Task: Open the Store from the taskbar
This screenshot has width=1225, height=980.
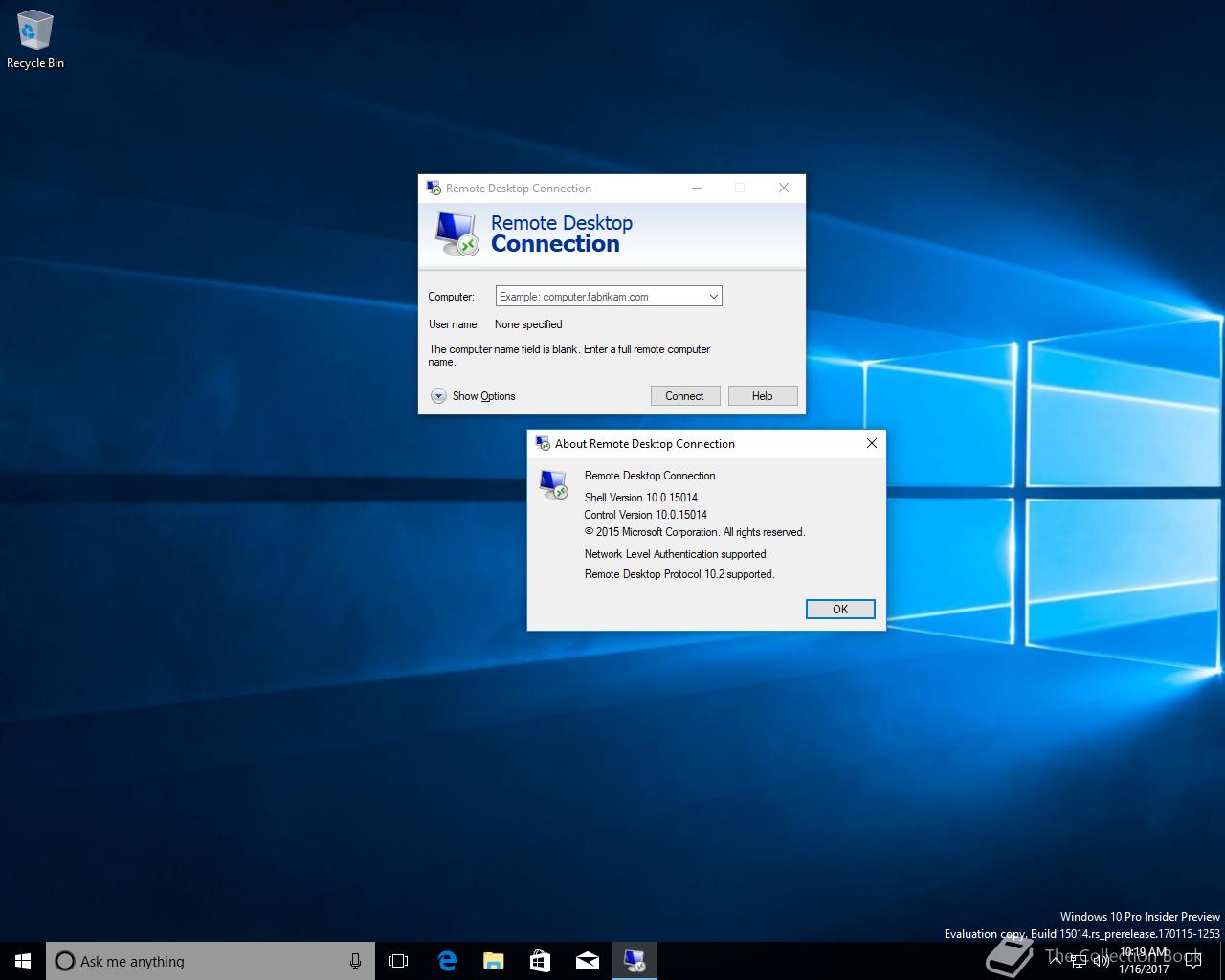Action: [x=540, y=961]
